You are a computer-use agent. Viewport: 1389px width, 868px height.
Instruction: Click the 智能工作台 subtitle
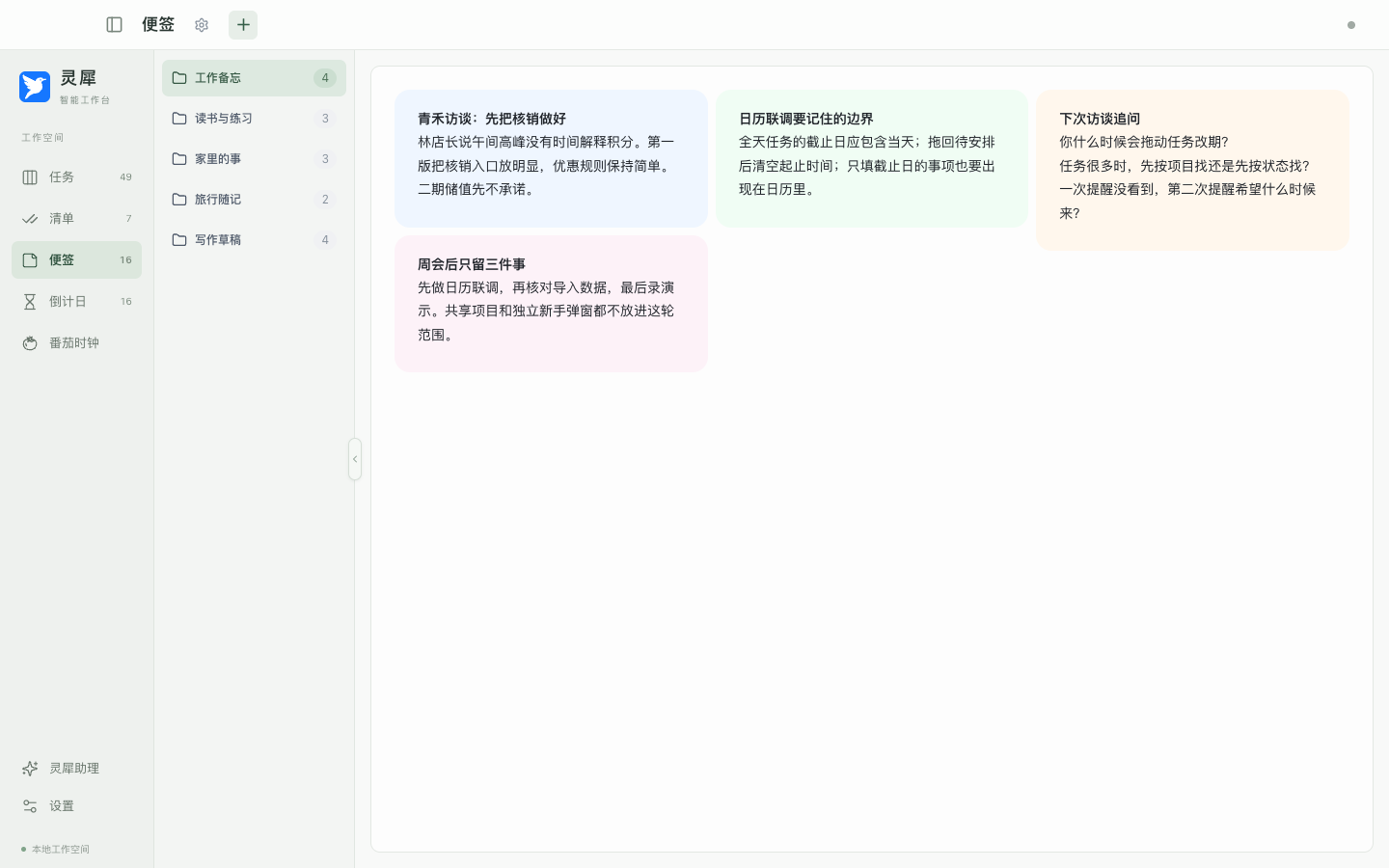(x=85, y=100)
